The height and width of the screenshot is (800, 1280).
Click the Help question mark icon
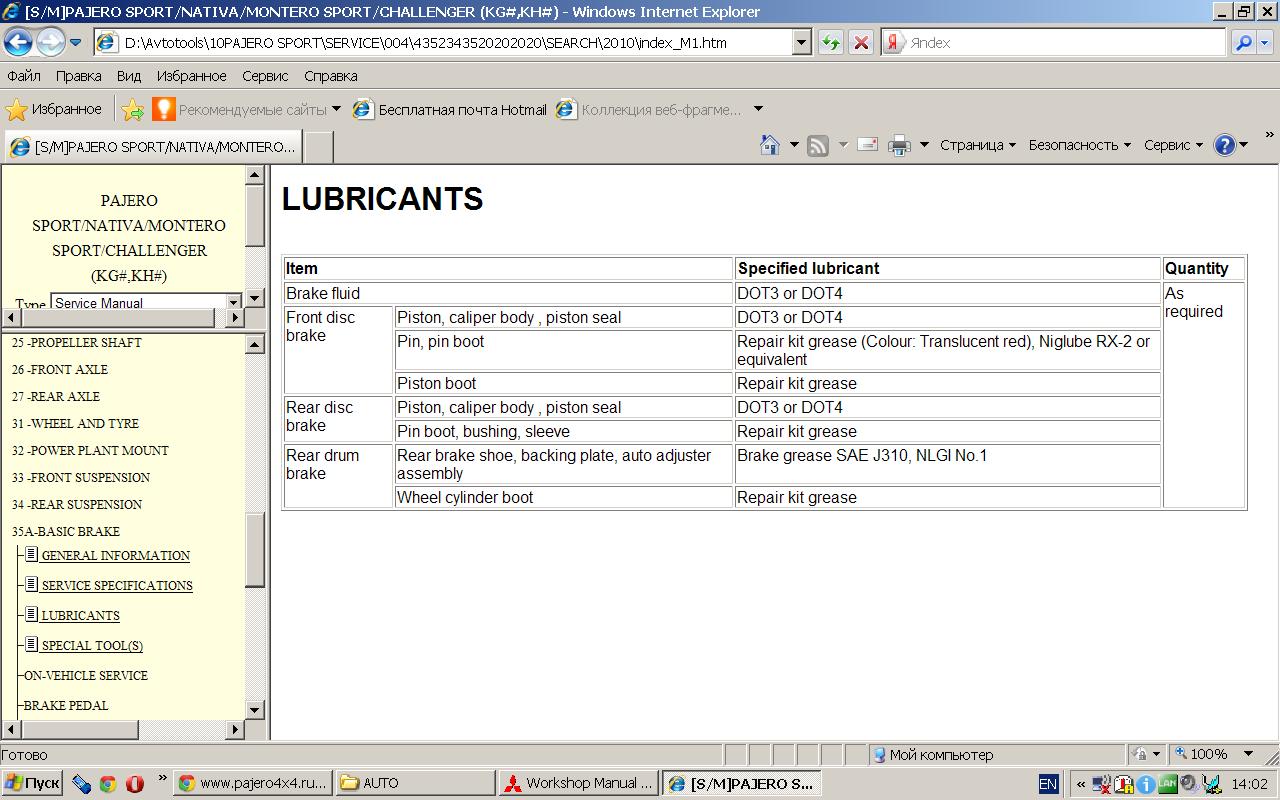pyautogui.click(x=1224, y=145)
